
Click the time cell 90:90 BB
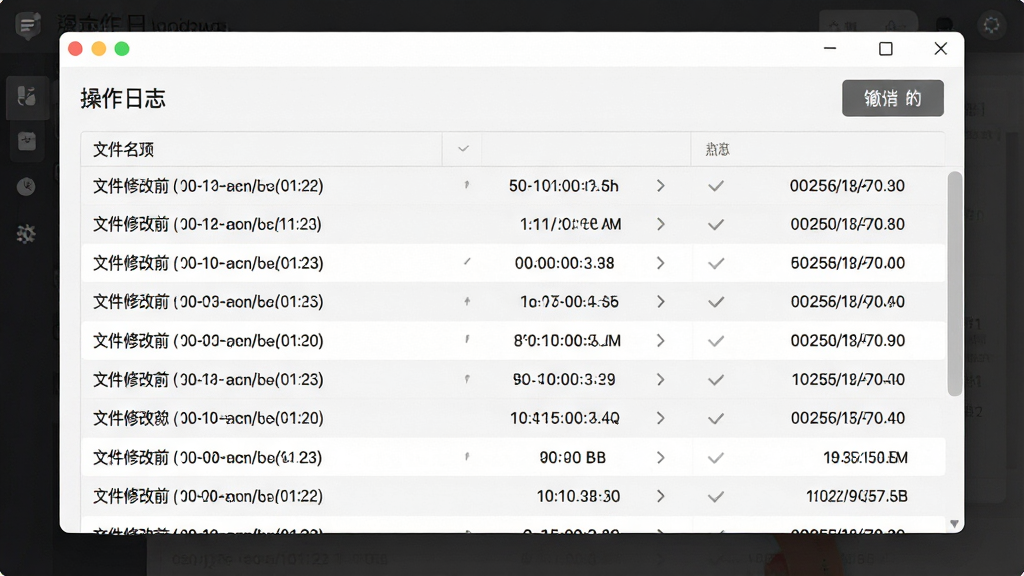click(573, 458)
